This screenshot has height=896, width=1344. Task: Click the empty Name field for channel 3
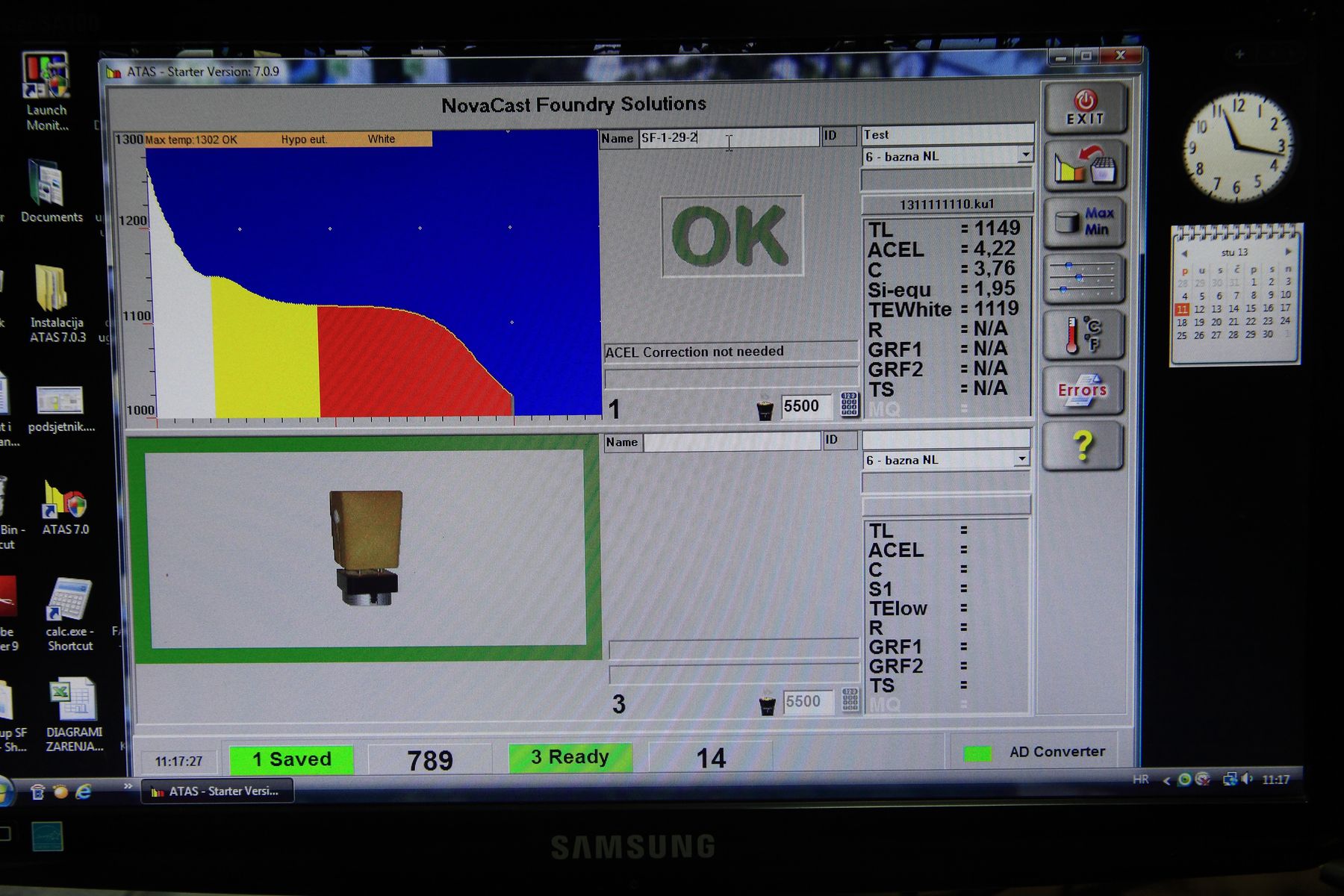732,441
